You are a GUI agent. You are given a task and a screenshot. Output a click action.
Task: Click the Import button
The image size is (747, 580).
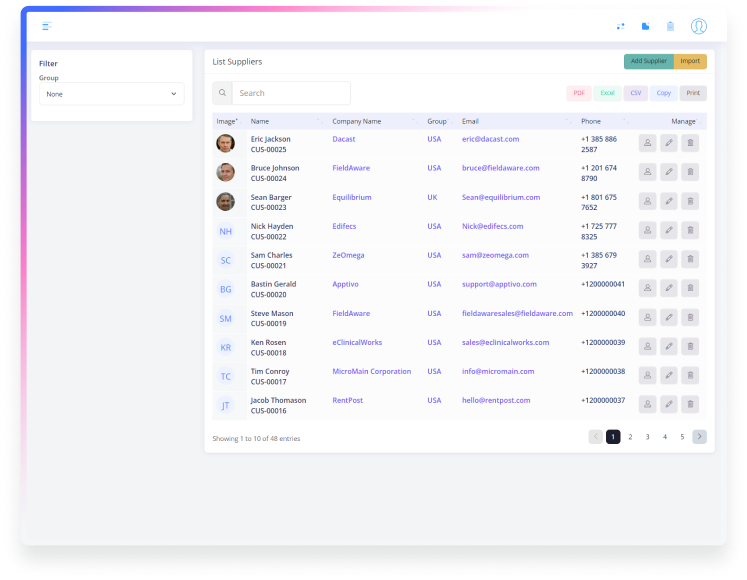tap(690, 61)
